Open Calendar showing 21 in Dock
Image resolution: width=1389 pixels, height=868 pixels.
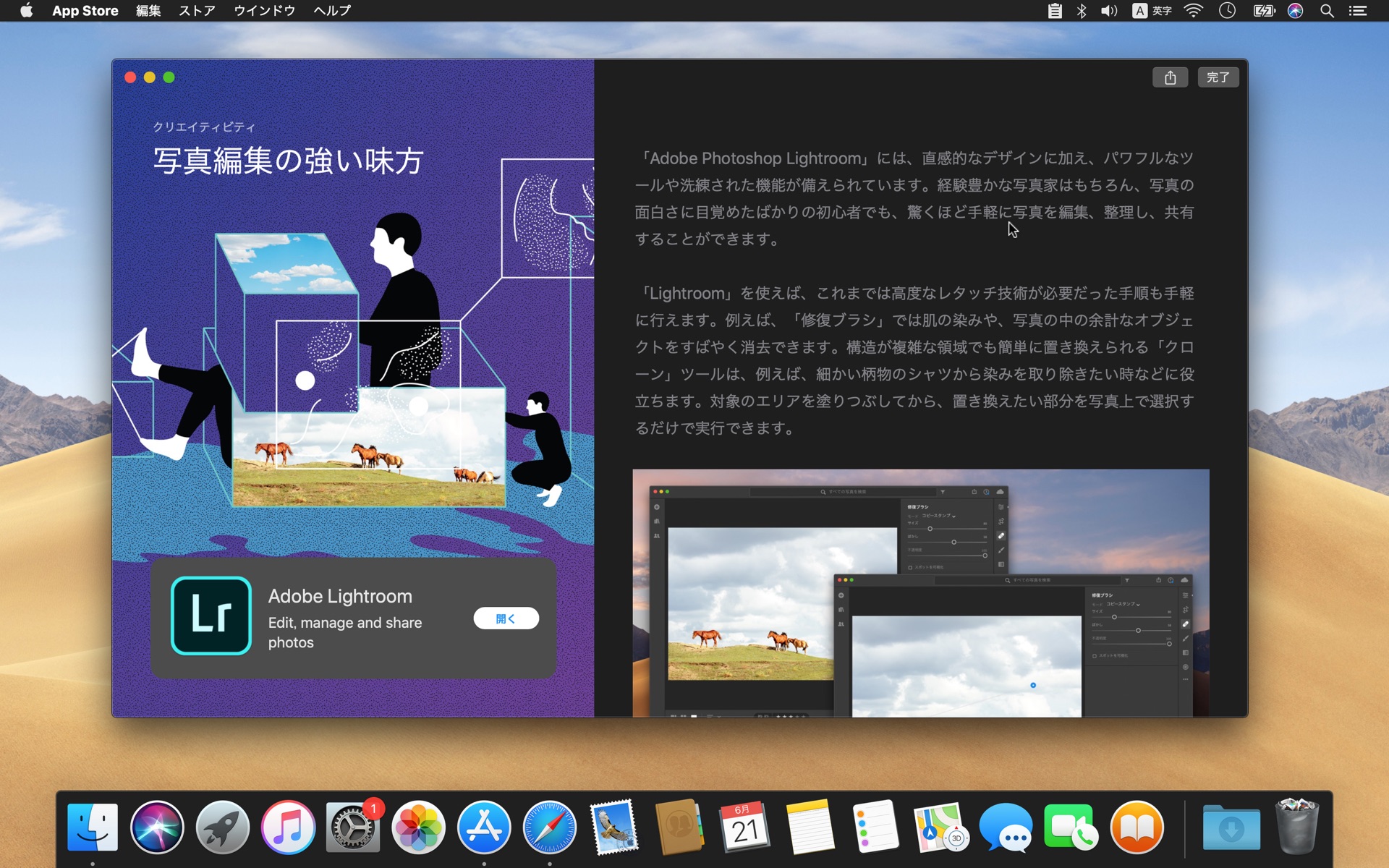click(745, 827)
